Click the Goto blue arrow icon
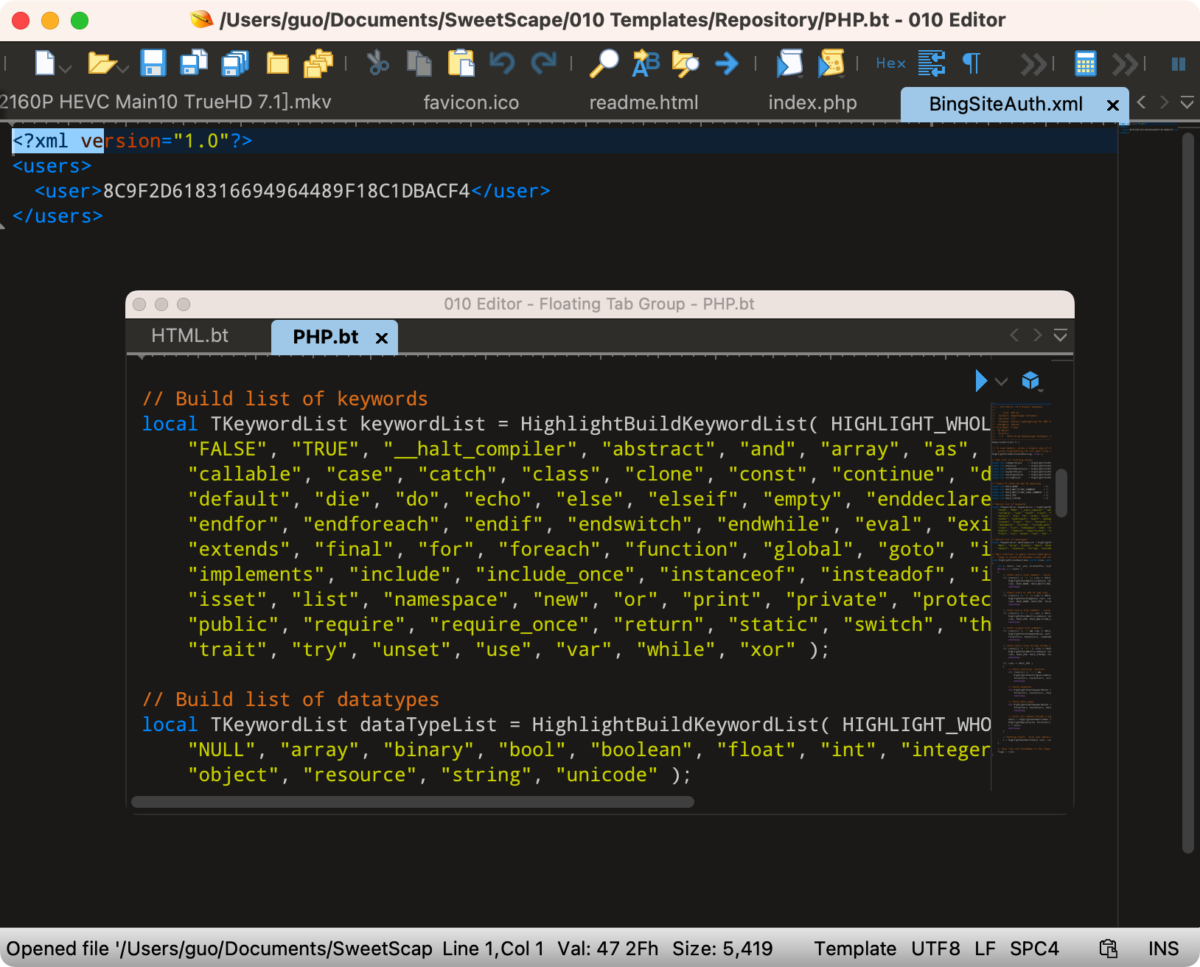The height and width of the screenshot is (967, 1200). click(727, 64)
